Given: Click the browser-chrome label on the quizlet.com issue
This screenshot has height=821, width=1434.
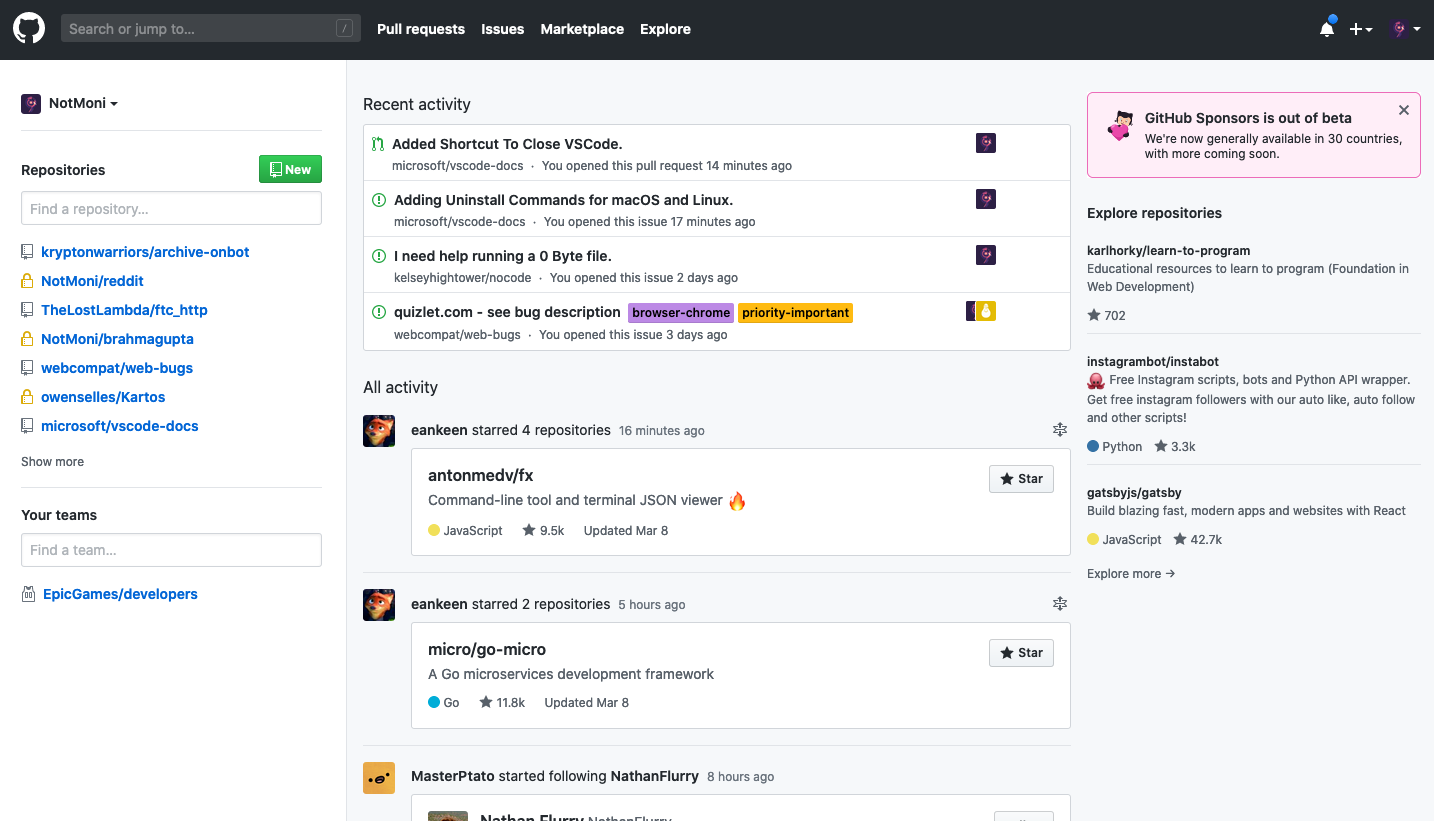Looking at the screenshot, I should 680,312.
